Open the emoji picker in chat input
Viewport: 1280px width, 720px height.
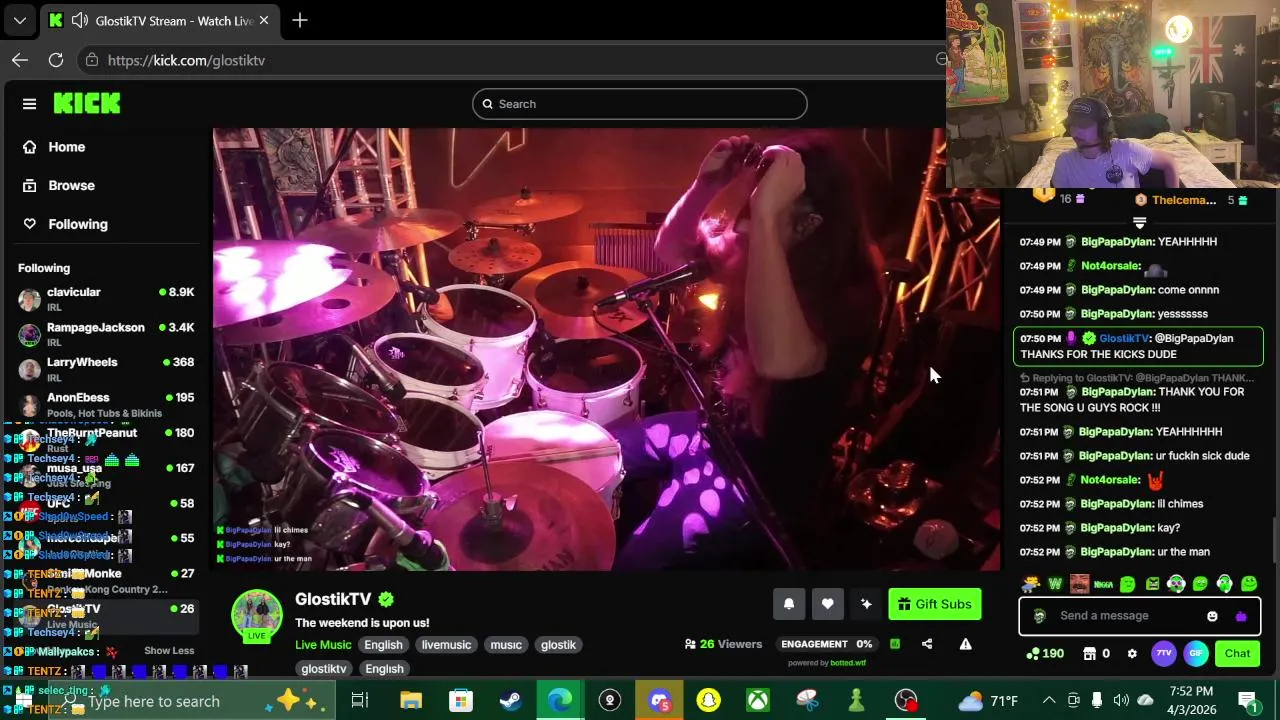[x=1212, y=616]
